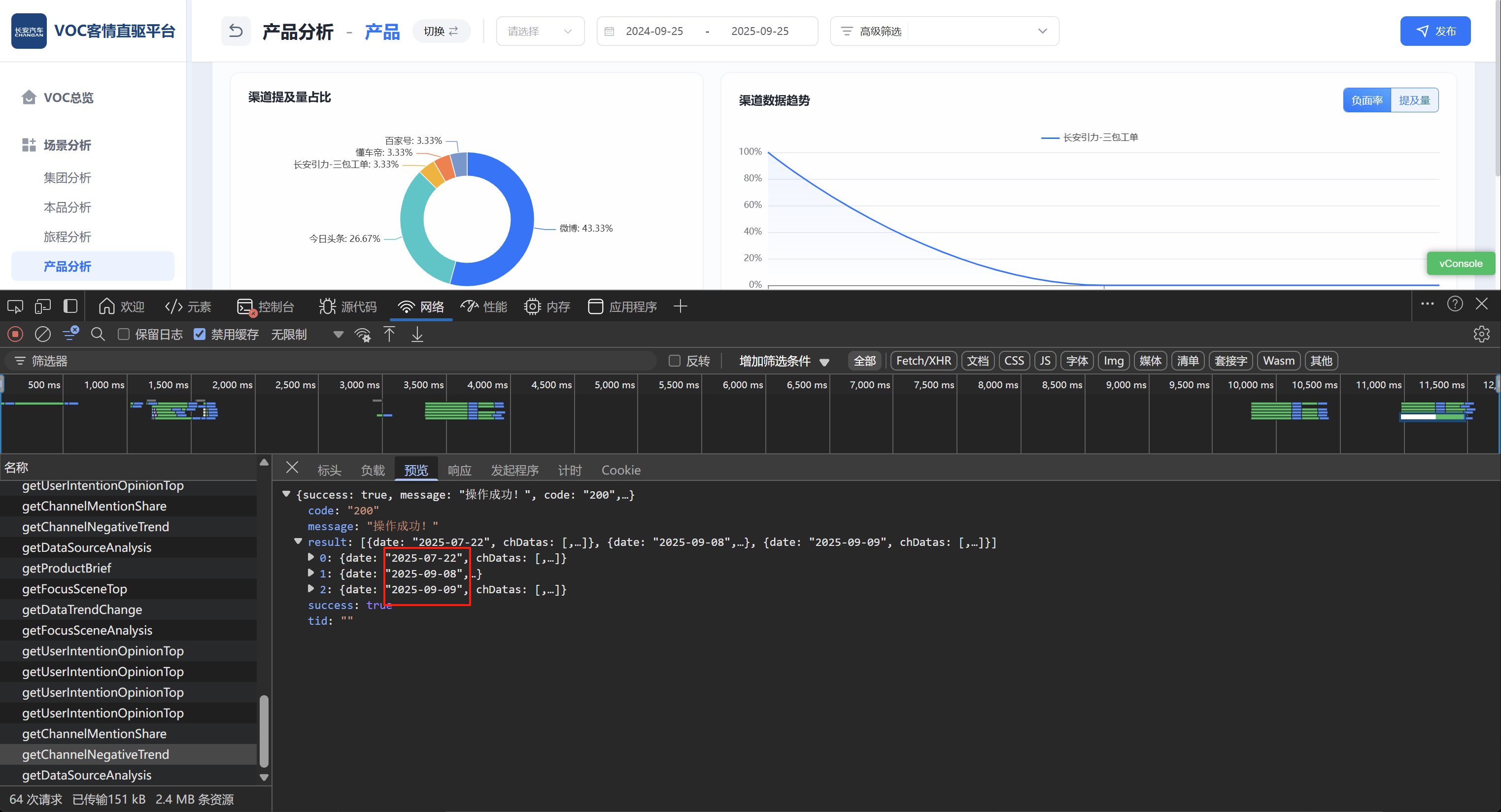
Task: Click the export HAR download arrow icon
Action: point(417,335)
